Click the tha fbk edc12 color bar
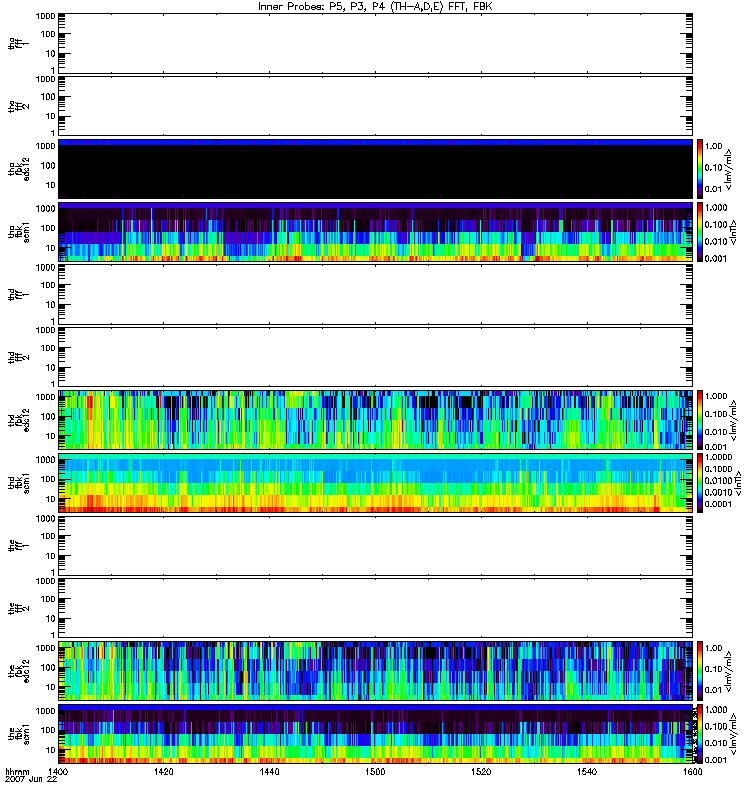This screenshot has width=750, height=800. click(x=700, y=169)
